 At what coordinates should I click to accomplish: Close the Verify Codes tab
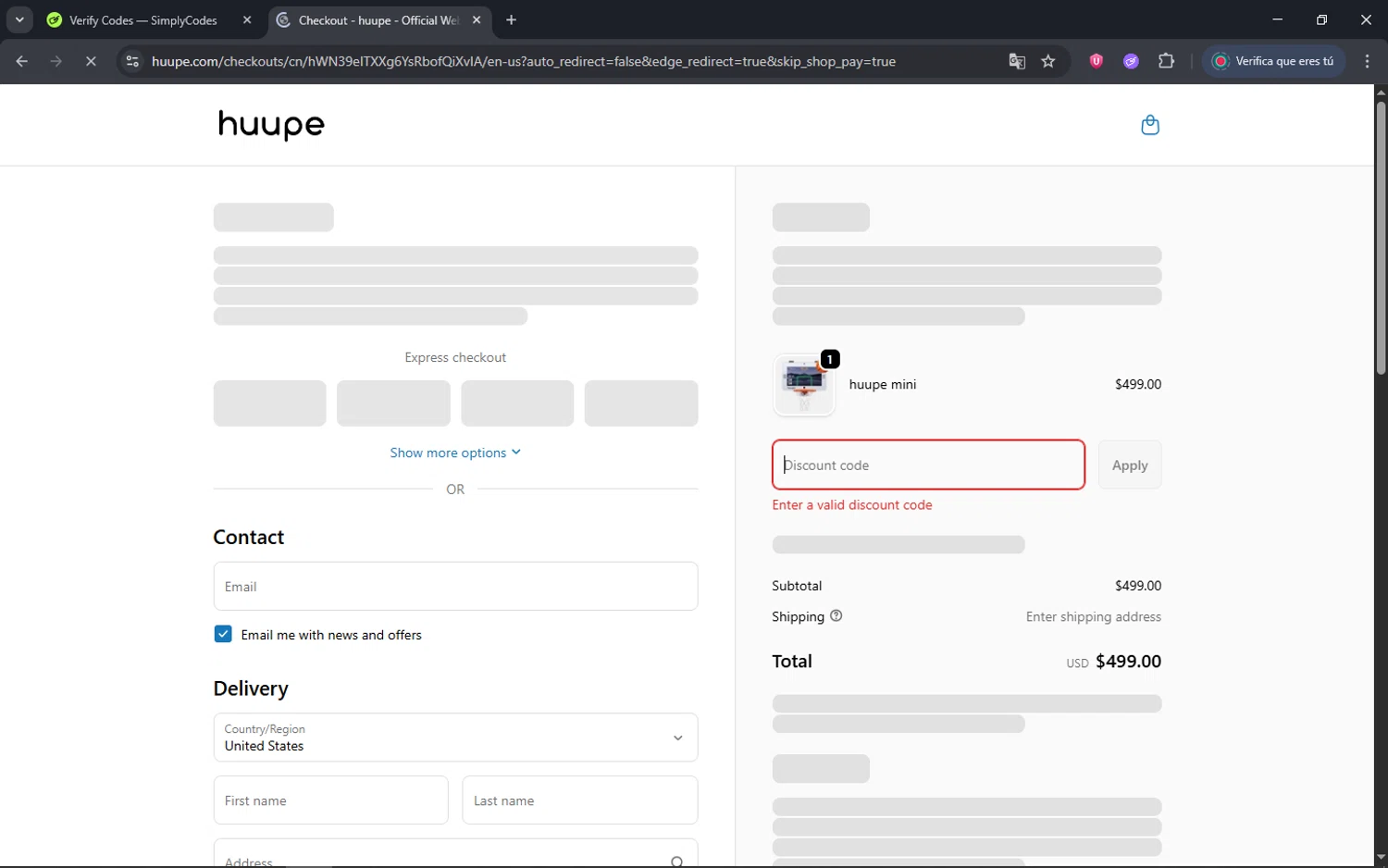(x=247, y=20)
